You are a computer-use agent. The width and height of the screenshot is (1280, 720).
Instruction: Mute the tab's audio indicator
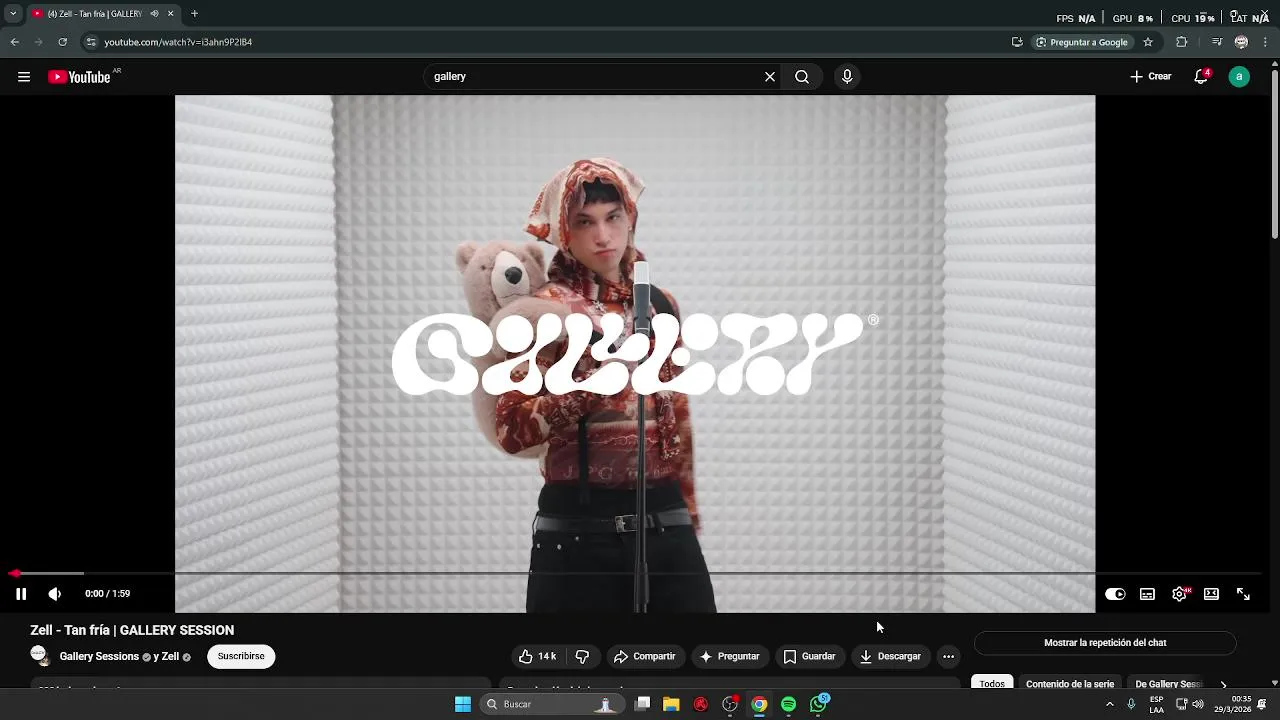tap(154, 13)
